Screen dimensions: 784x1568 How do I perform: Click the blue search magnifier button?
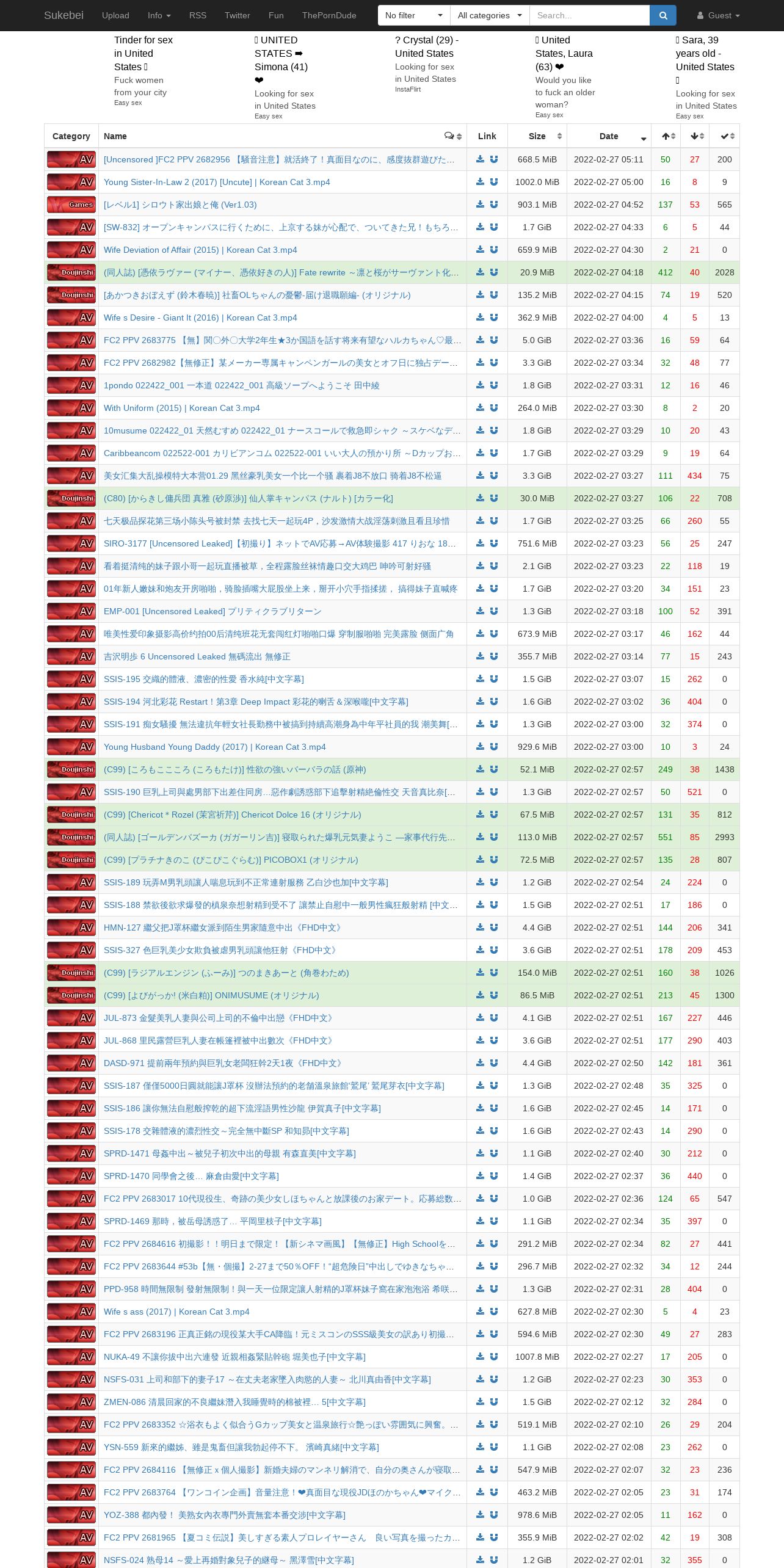662,15
